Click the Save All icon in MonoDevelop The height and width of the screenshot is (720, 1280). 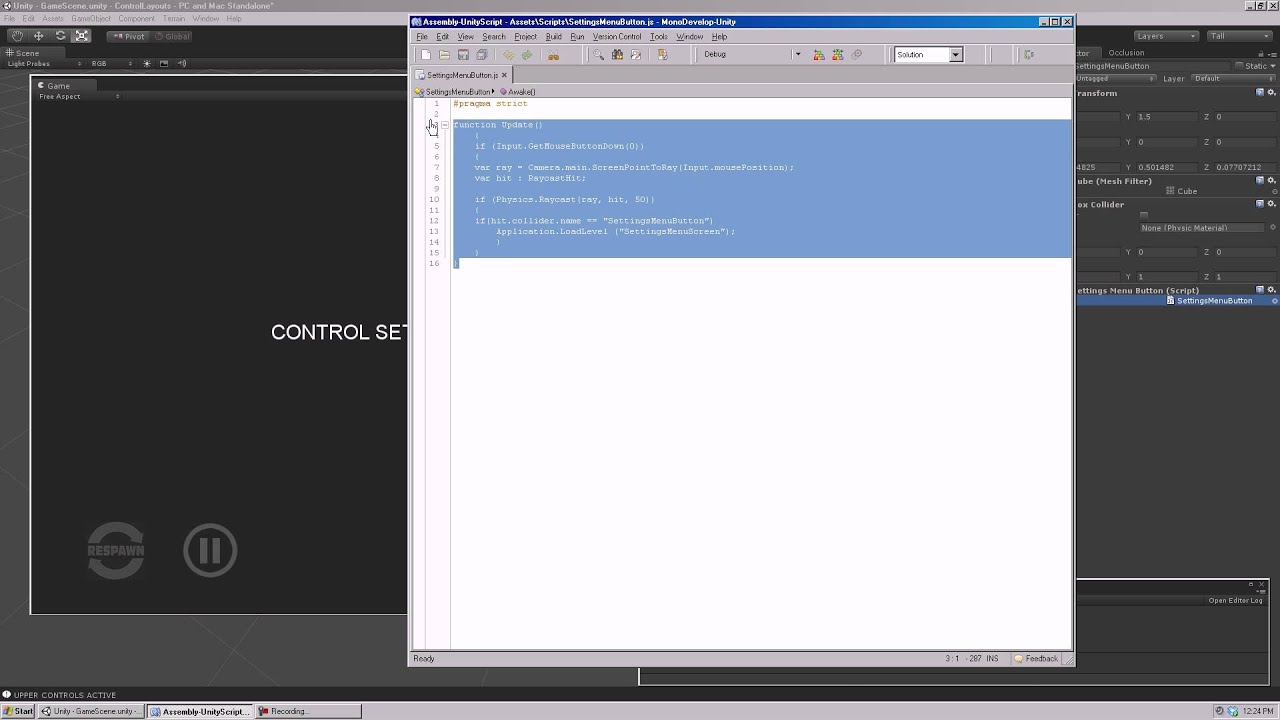(x=481, y=54)
